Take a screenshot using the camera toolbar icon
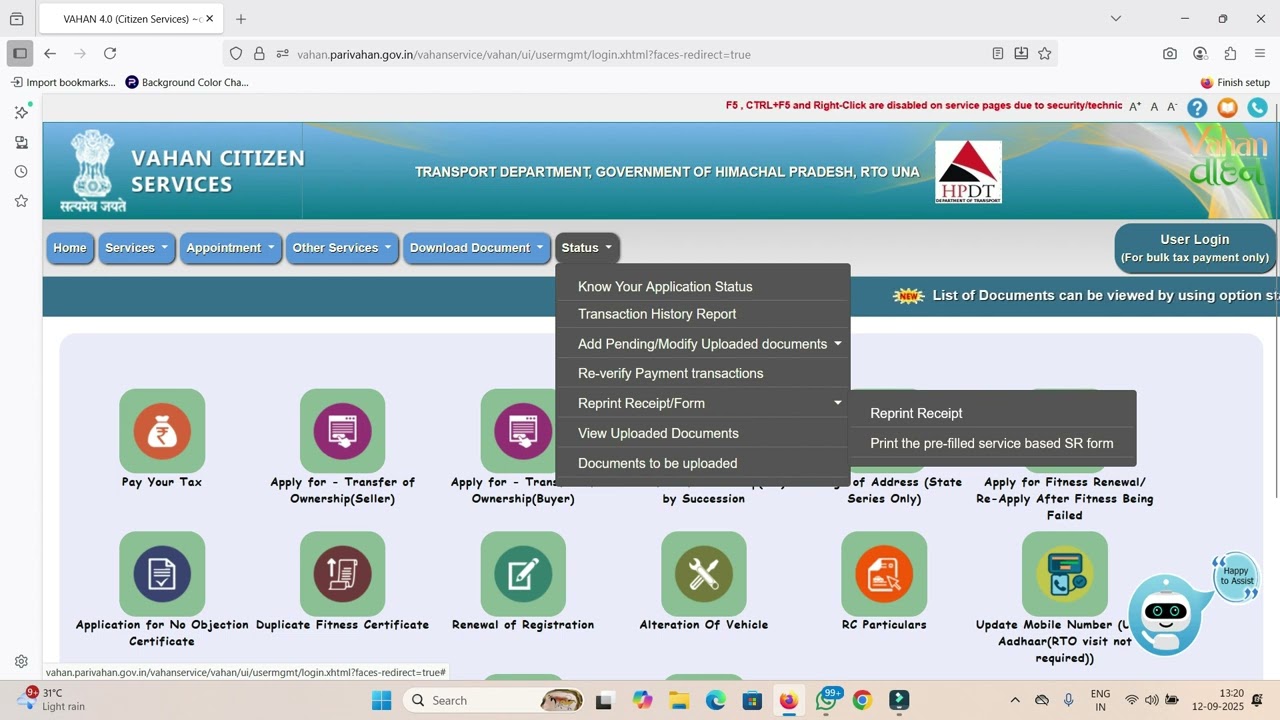 tap(1170, 54)
